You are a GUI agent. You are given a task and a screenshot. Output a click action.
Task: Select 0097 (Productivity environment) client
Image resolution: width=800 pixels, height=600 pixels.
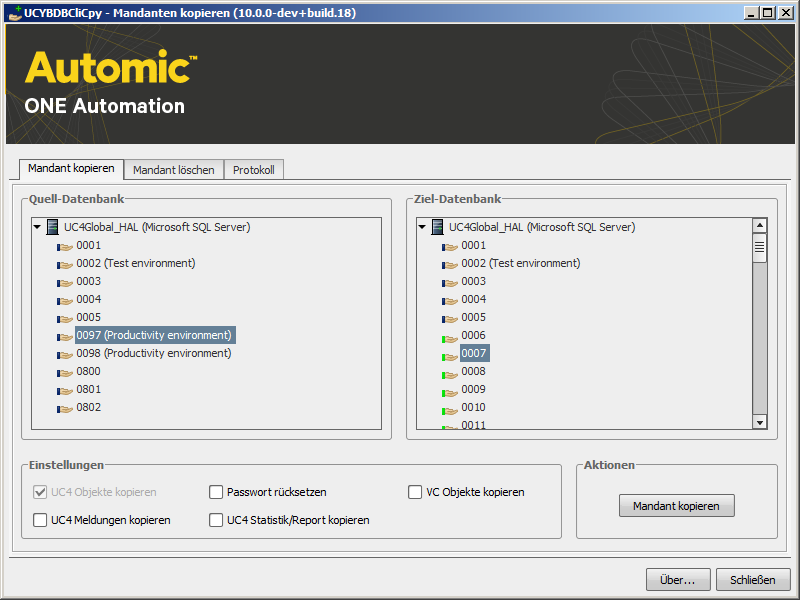(154, 335)
